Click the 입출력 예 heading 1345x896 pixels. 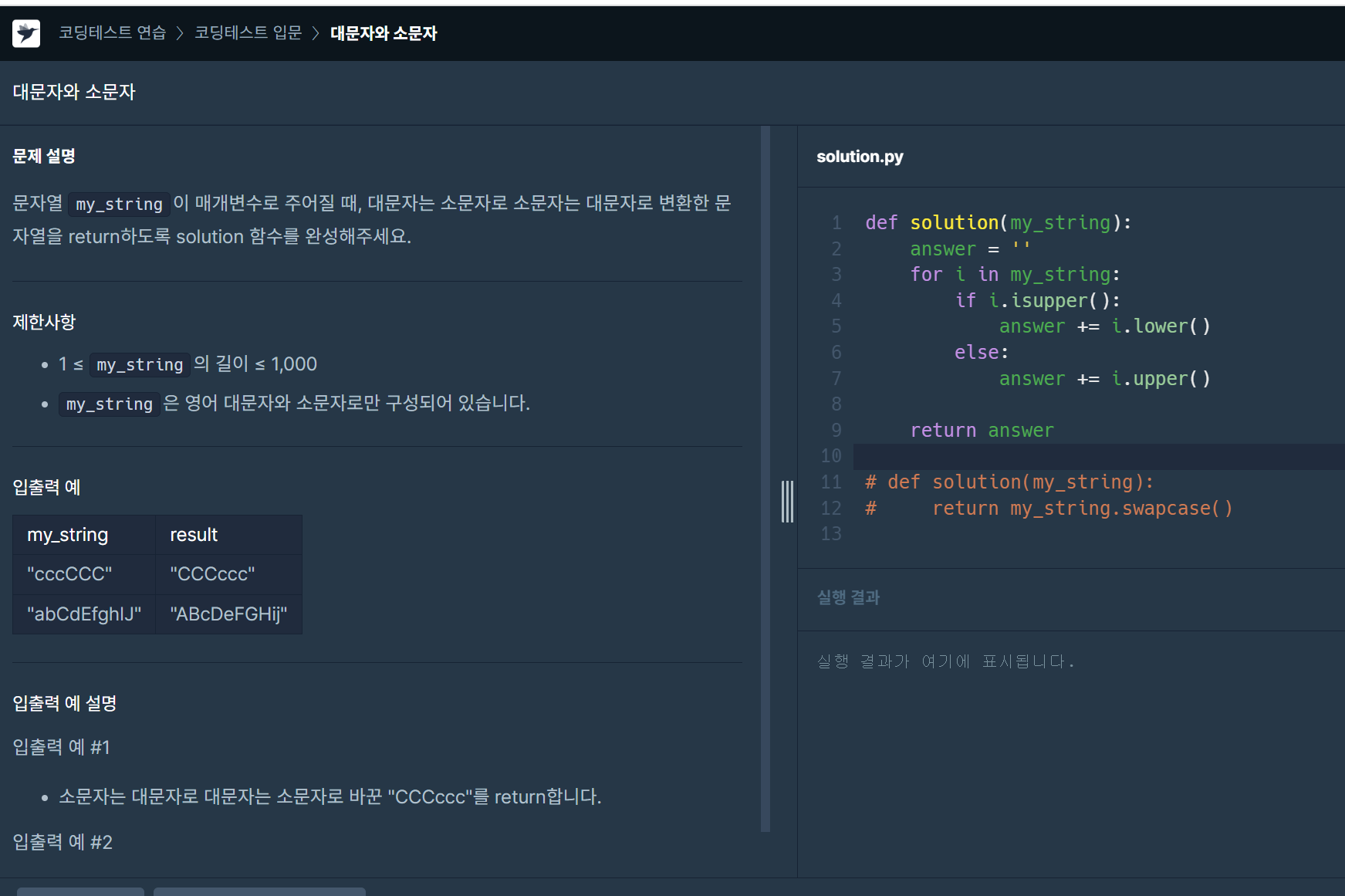pos(46,487)
